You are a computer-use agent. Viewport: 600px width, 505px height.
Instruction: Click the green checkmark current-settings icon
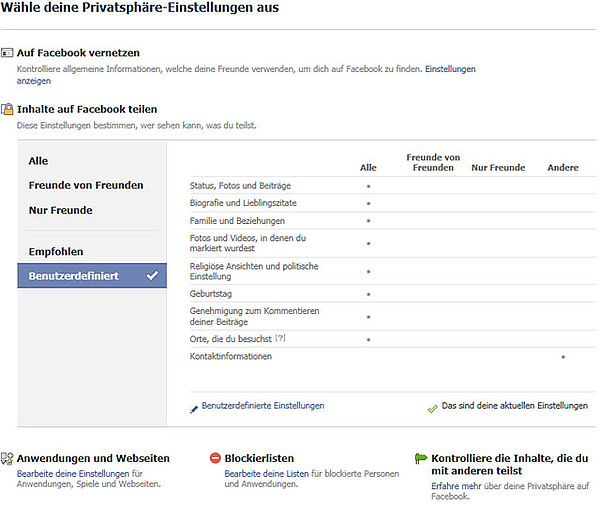click(x=432, y=408)
